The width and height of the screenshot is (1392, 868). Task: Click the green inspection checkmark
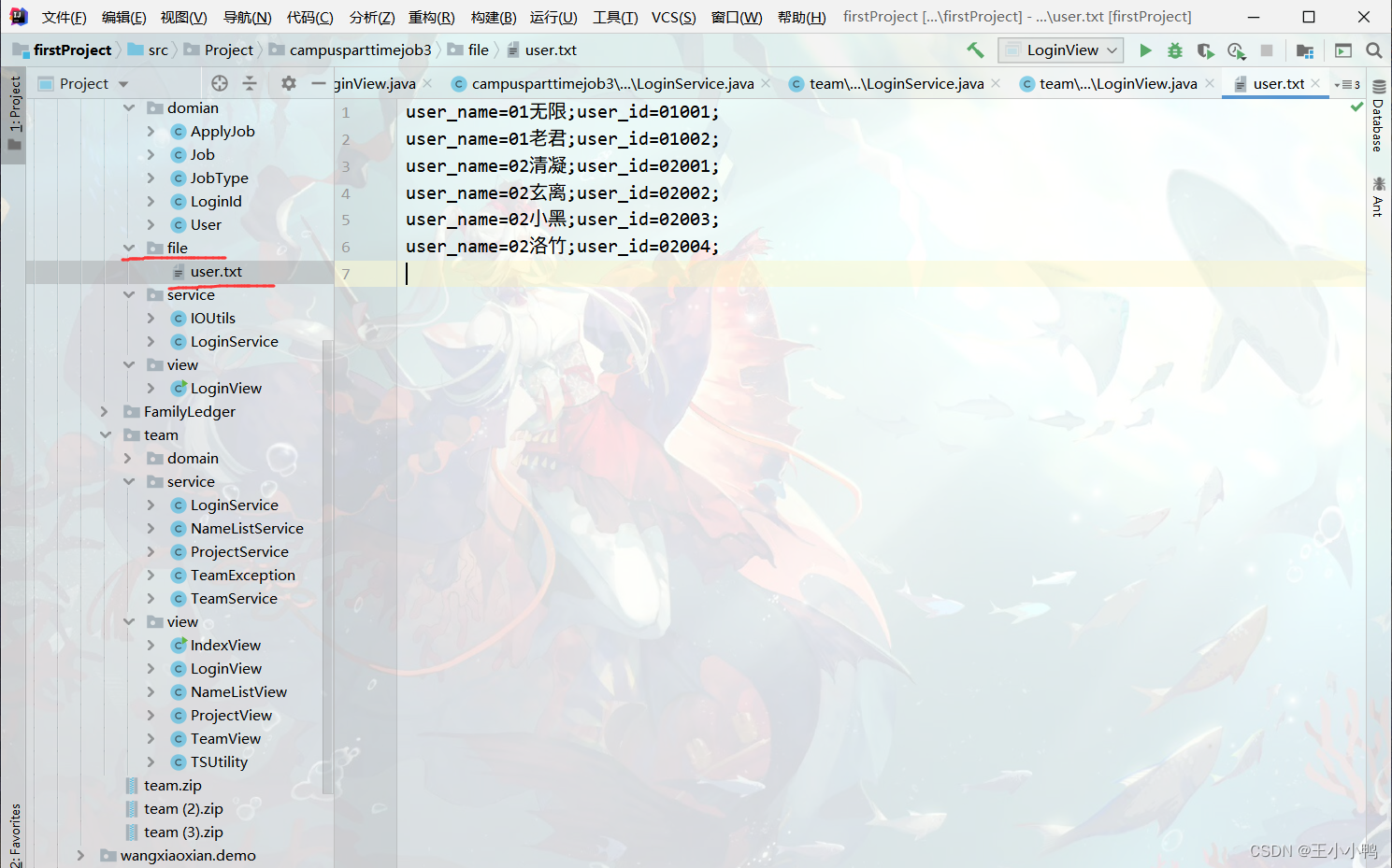1356,107
